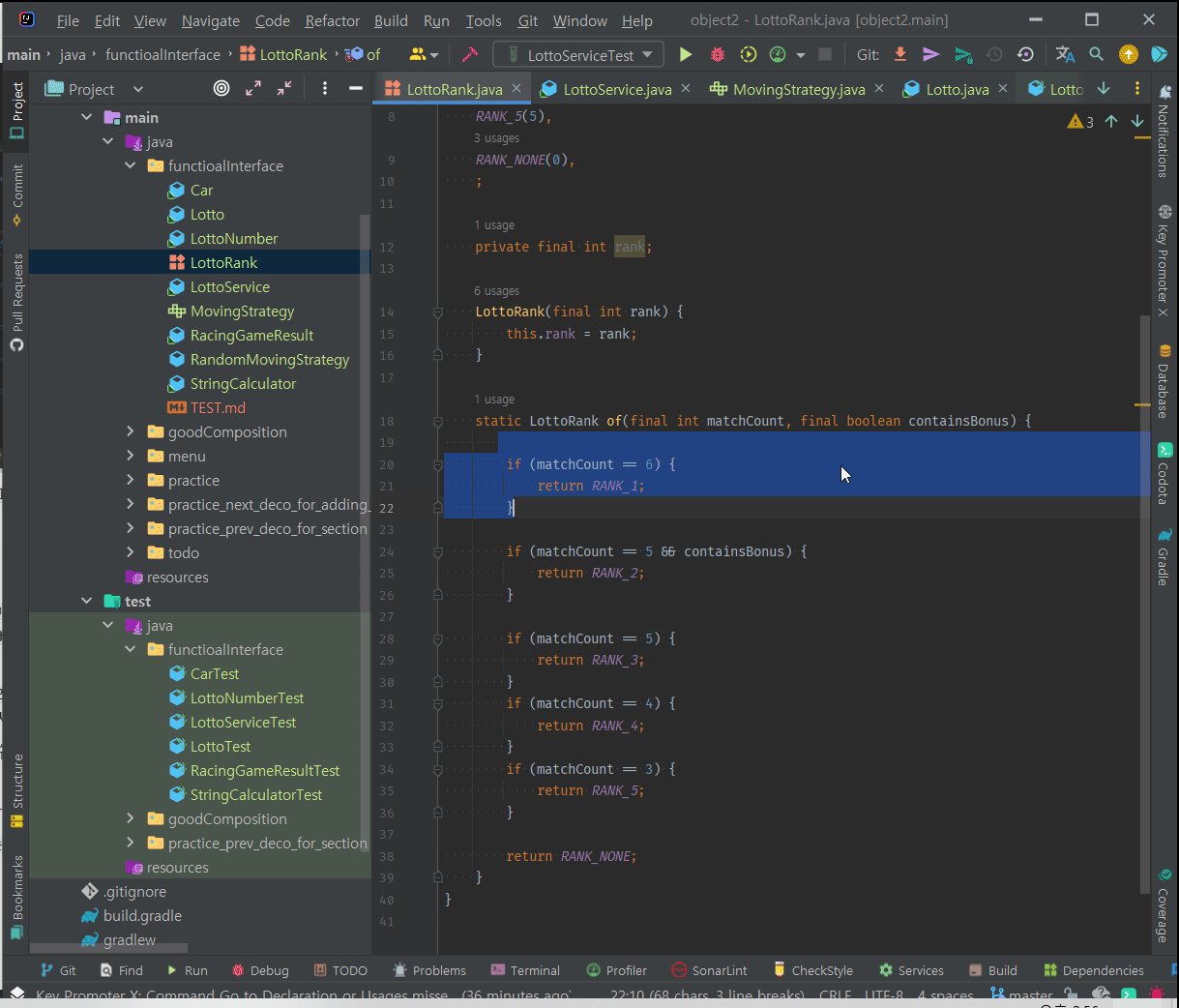Click the Git update project arrow icon

pos(899,55)
